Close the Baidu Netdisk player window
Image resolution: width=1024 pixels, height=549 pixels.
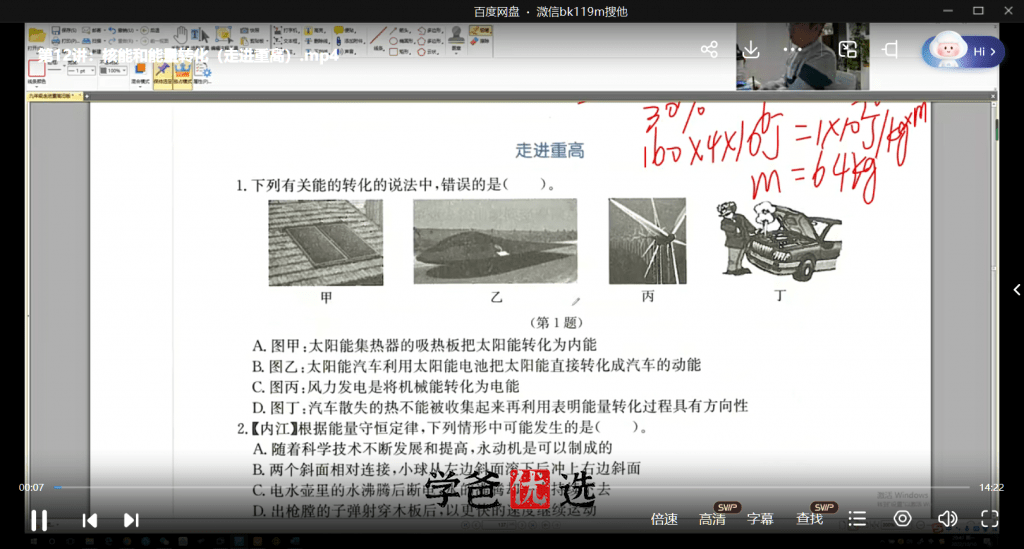[x=1008, y=11]
